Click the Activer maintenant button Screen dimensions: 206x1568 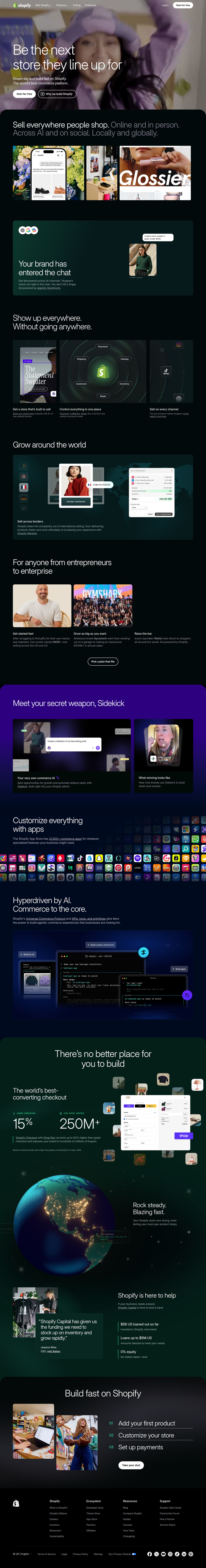[x=76, y=501]
